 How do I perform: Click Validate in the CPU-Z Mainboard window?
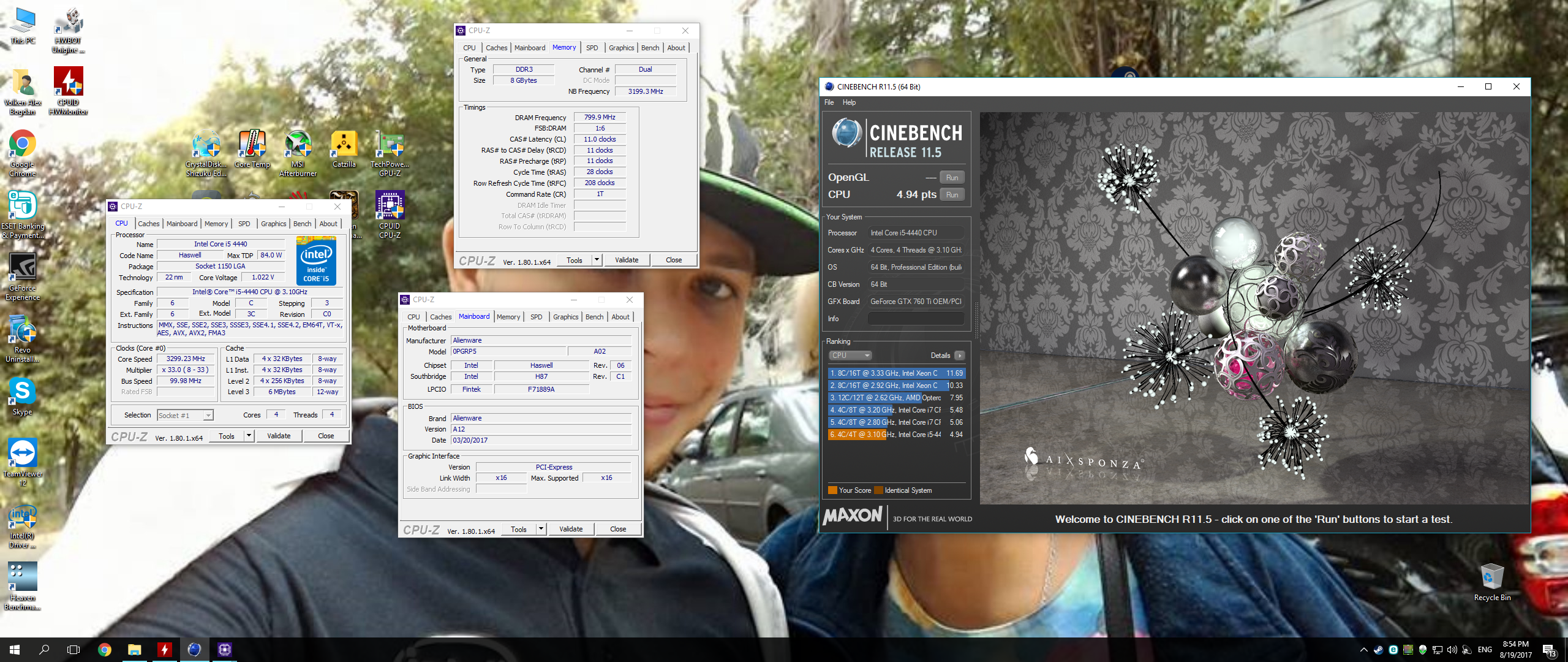pyautogui.click(x=571, y=529)
